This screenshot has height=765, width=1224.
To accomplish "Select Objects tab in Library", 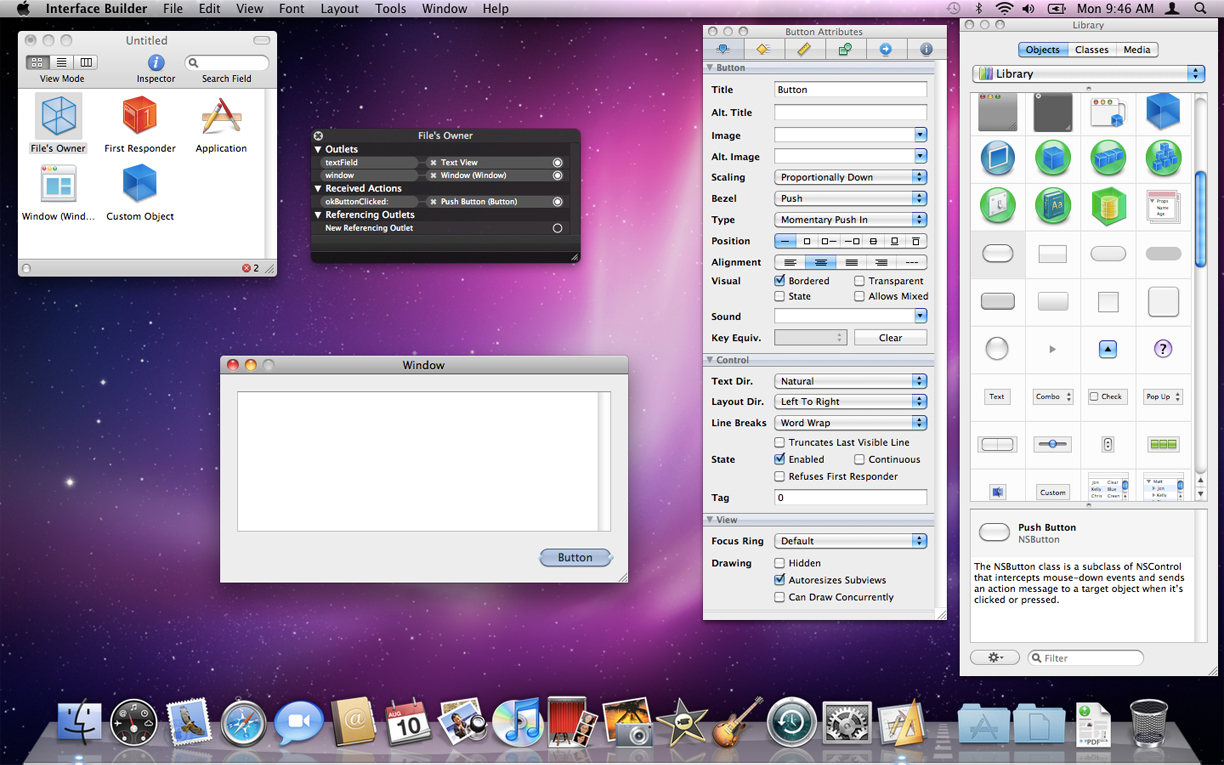I will point(1043,49).
